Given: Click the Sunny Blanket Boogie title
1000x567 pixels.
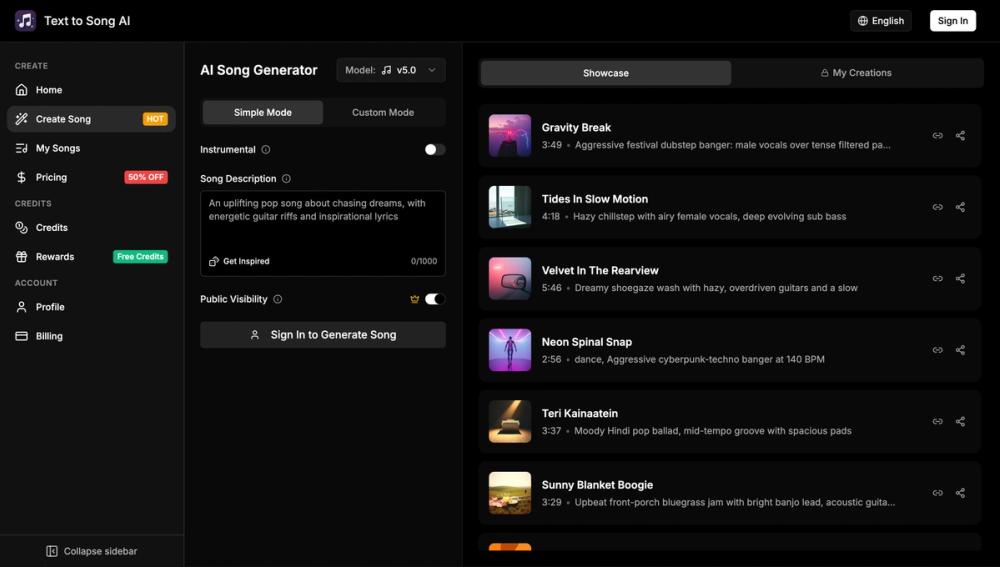Looking at the screenshot, I should point(597,485).
